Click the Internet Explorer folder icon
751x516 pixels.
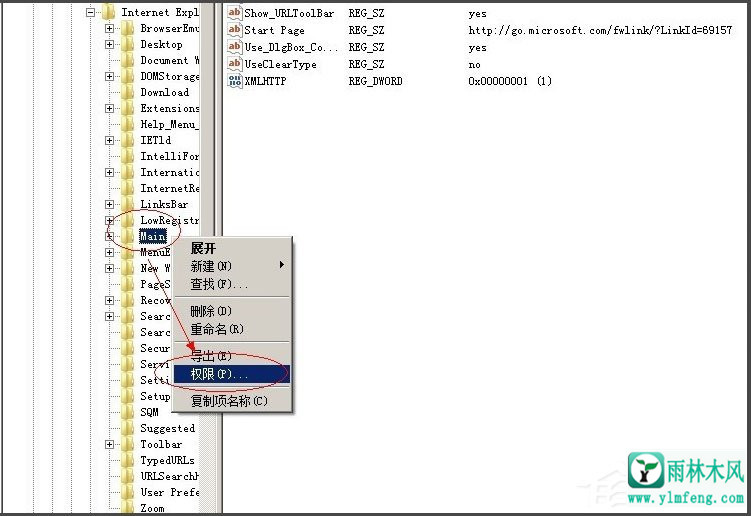(x=109, y=12)
